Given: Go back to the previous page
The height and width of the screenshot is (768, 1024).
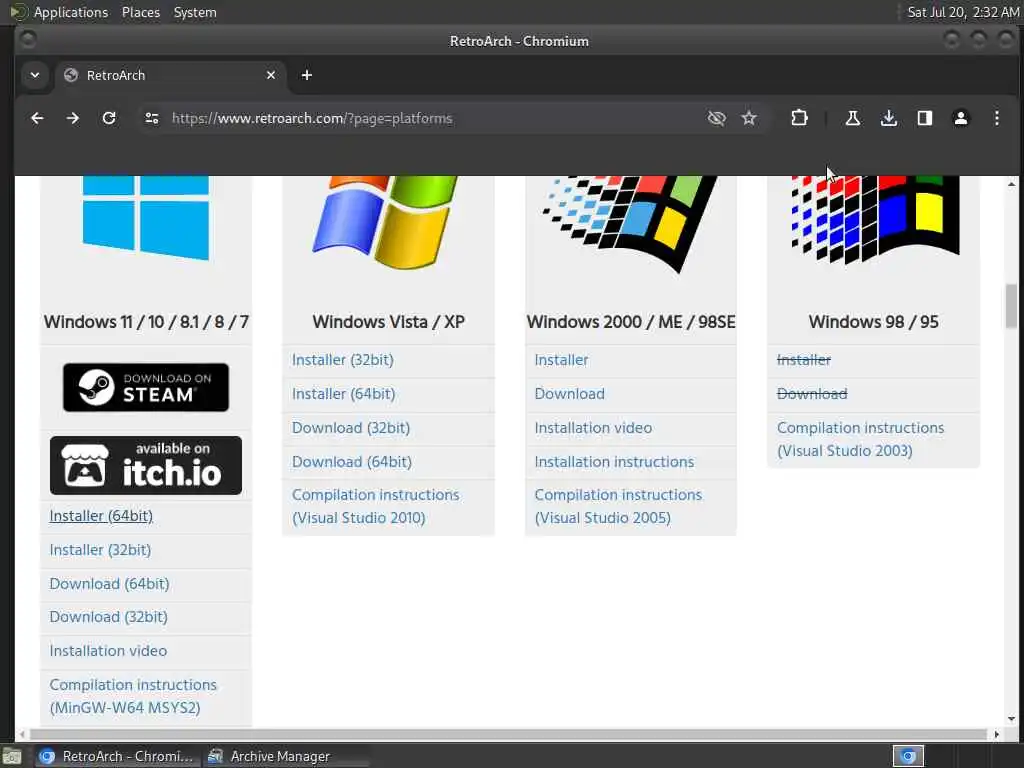Looking at the screenshot, I should (37, 118).
